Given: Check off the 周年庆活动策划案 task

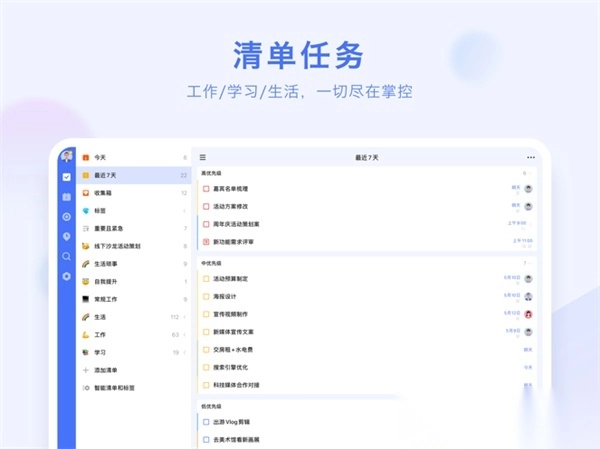Looking at the screenshot, I should point(206,224).
